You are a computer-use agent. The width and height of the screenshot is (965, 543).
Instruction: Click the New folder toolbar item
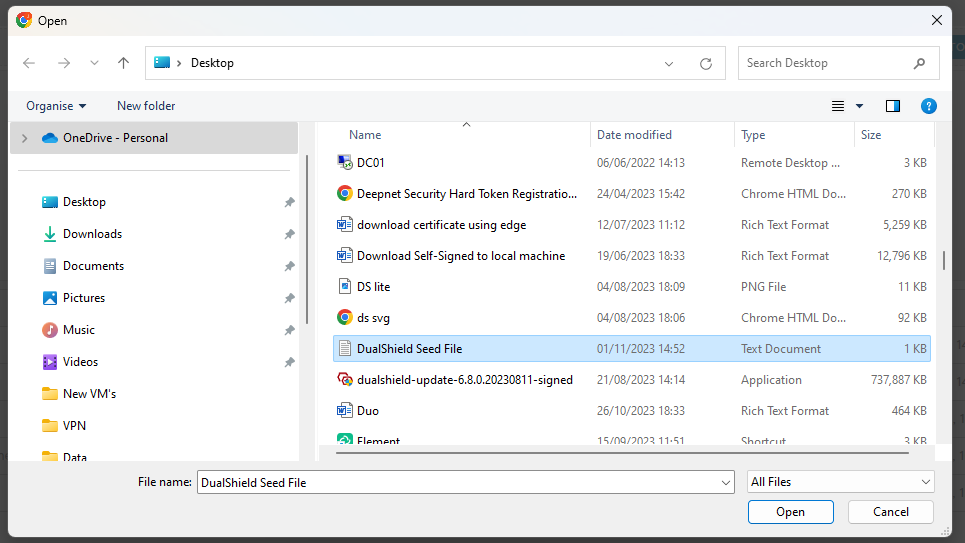[x=146, y=106]
